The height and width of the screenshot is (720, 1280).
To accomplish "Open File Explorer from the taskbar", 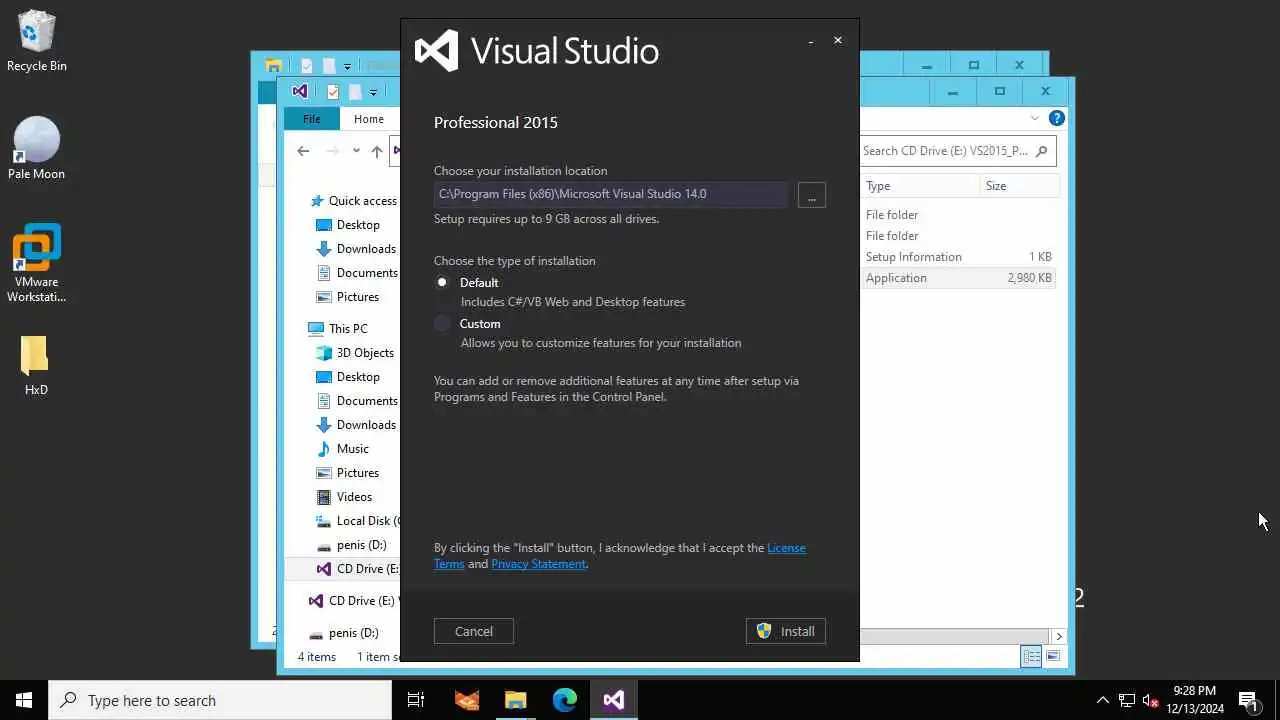I will [515, 700].
